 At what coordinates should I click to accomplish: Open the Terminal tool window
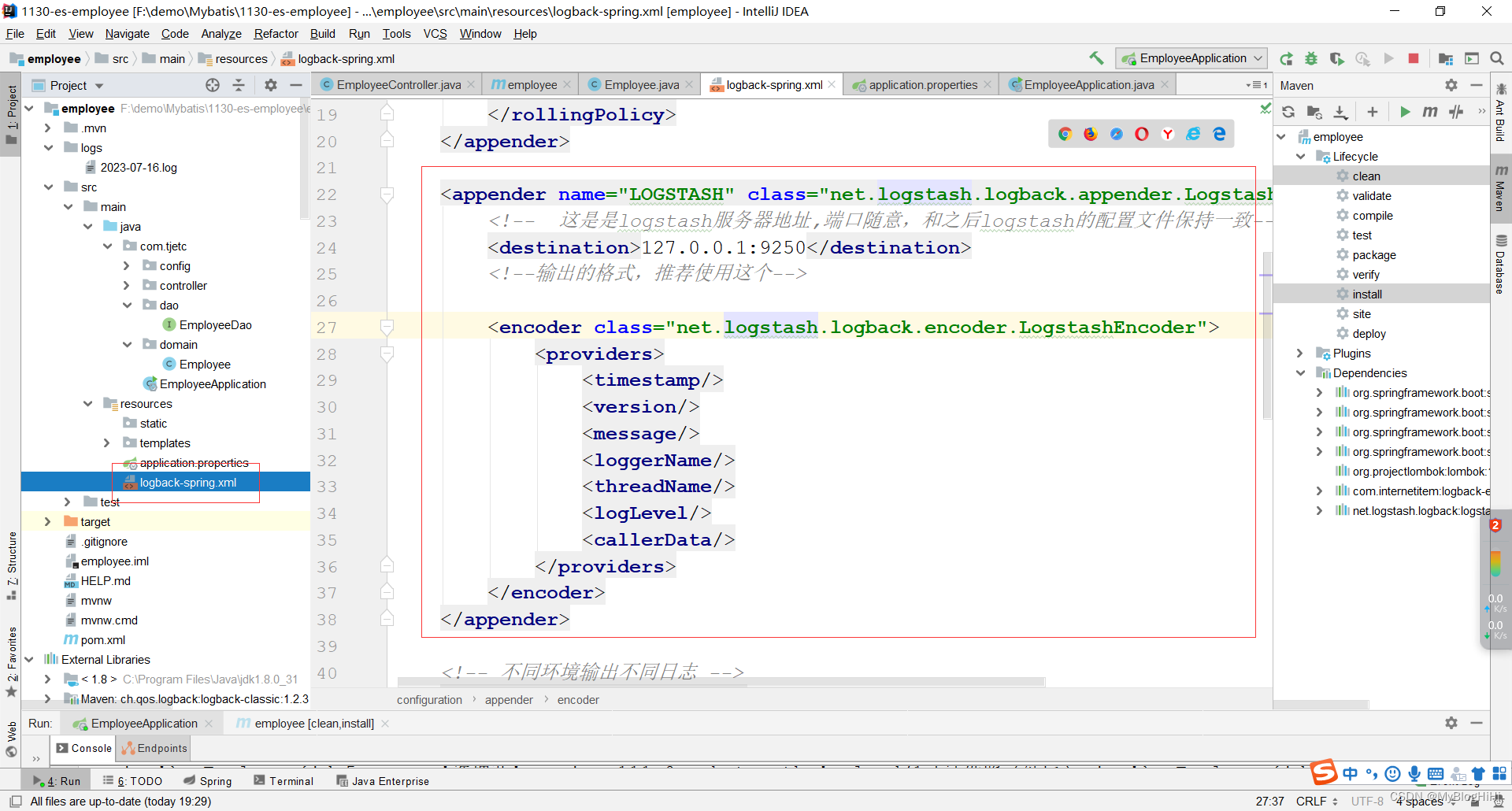(x=283, y=781)
